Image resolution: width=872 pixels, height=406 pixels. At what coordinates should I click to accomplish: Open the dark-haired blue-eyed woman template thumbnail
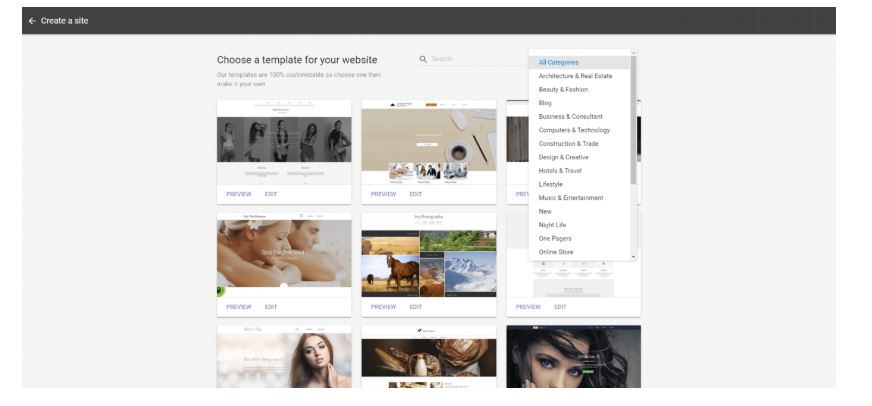pos(573,357)
